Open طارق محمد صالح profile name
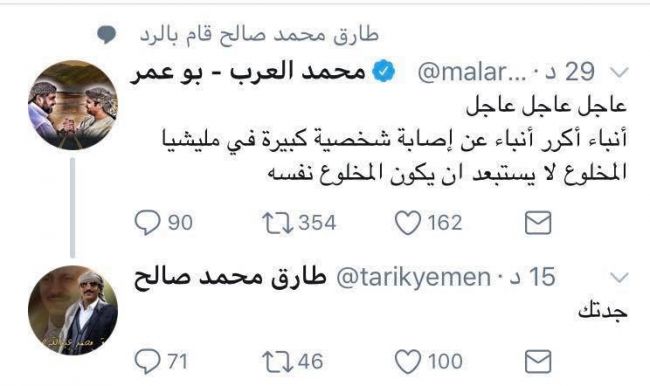Viewport: 650px width, 386px height. point(230,277)
